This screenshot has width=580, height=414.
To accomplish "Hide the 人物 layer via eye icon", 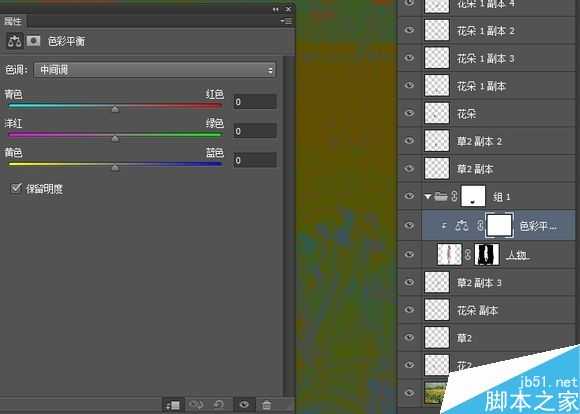I will (x=409, y=254).
